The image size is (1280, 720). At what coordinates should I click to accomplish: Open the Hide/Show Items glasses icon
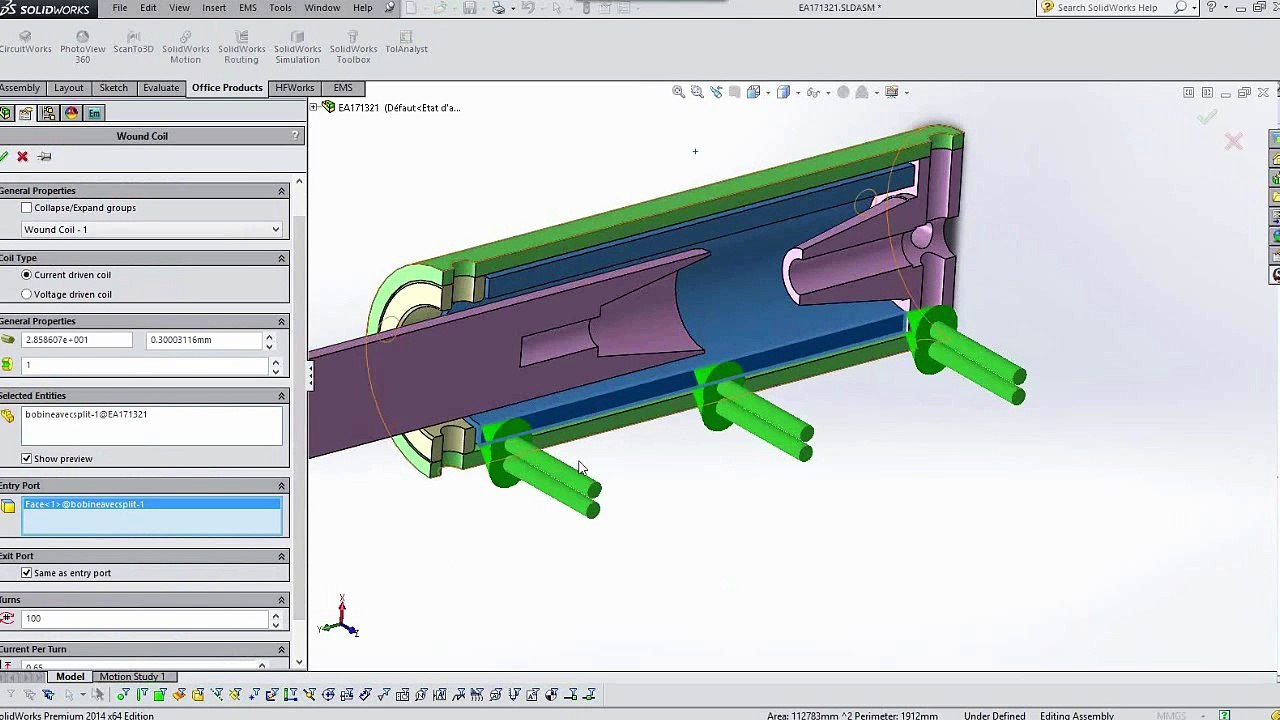tap(814, 92)
